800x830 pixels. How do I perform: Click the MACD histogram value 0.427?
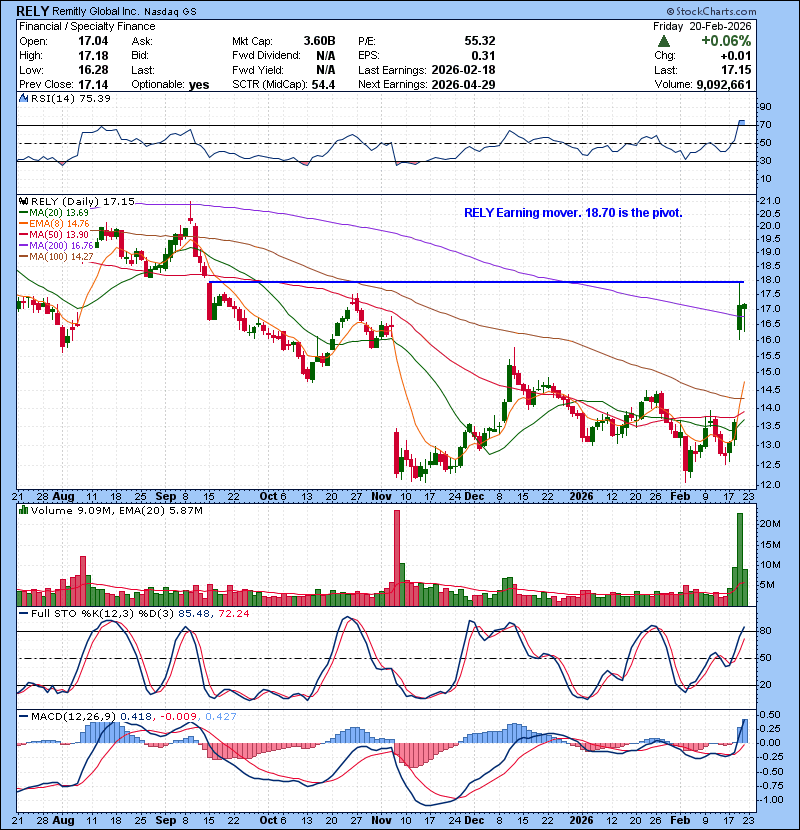pos(221,716)
